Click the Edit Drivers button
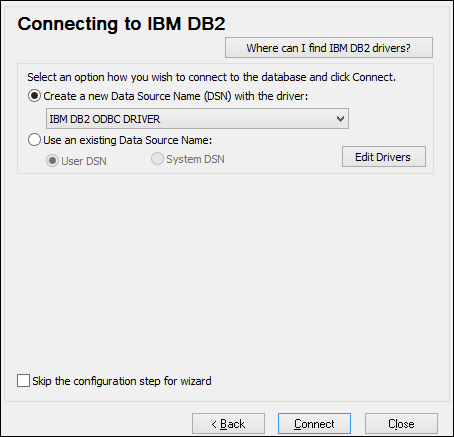The height and width of the screenshot is (437, 454). pos(384,157)
